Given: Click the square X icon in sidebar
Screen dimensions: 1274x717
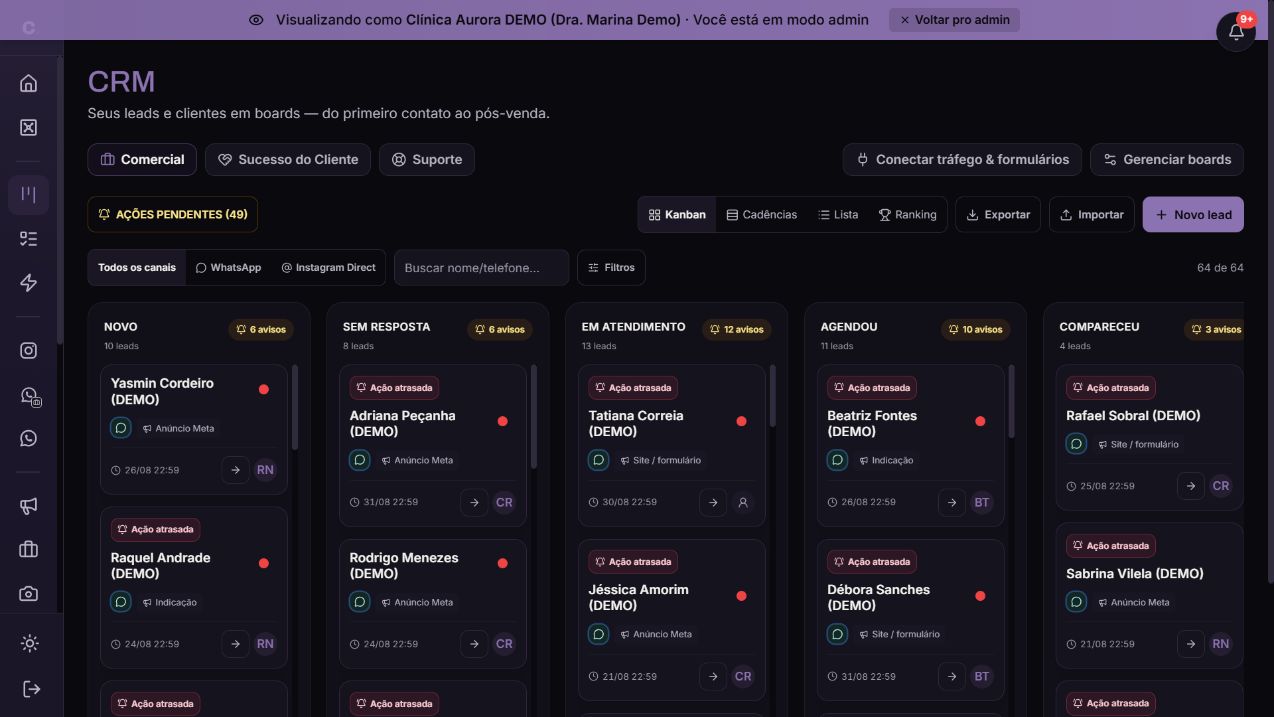Looking at the screenshot, I should (x=29, y=127).
